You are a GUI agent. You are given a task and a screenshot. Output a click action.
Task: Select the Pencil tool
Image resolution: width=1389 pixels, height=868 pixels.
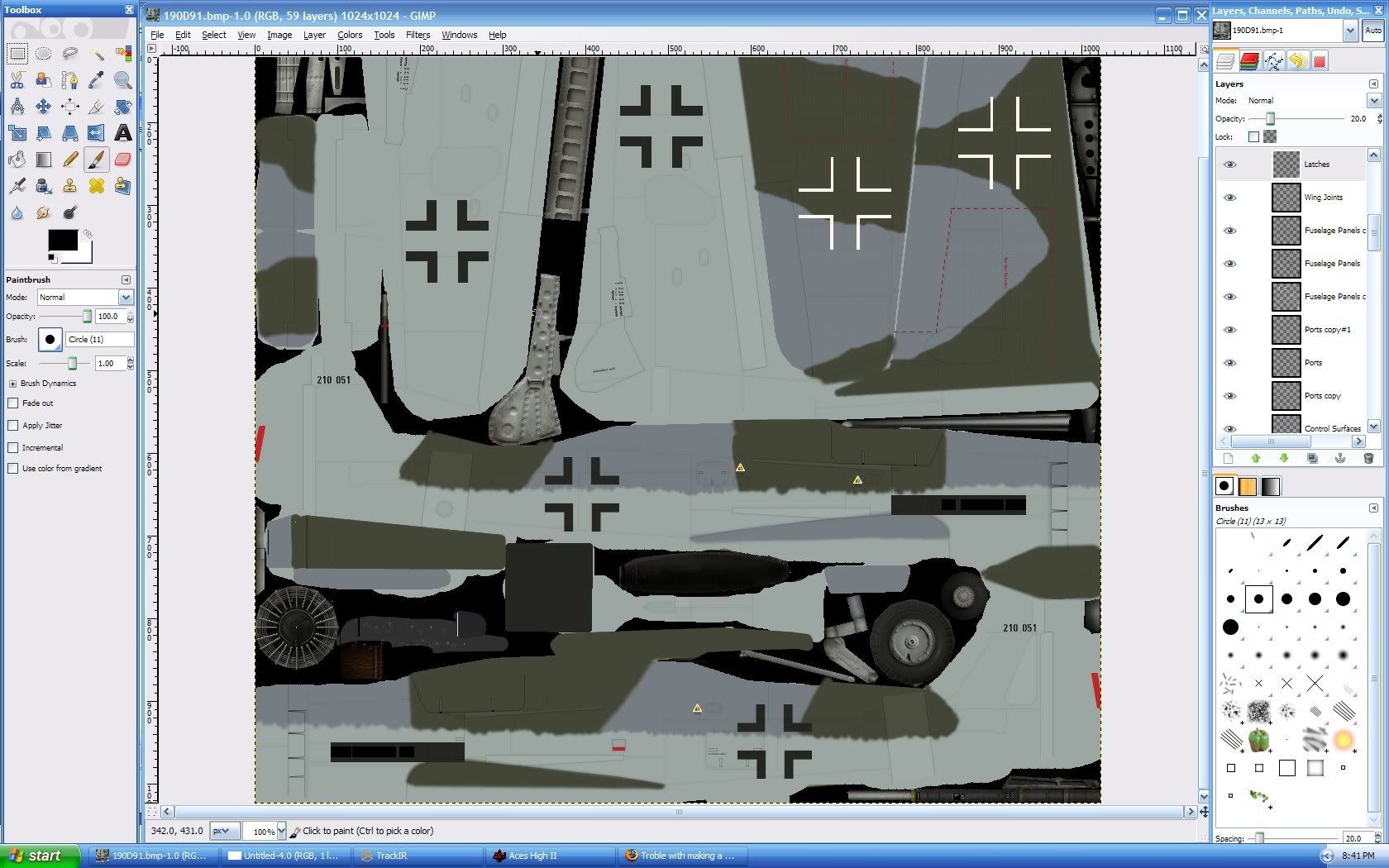pyautogui.click(x=70, y=160)
